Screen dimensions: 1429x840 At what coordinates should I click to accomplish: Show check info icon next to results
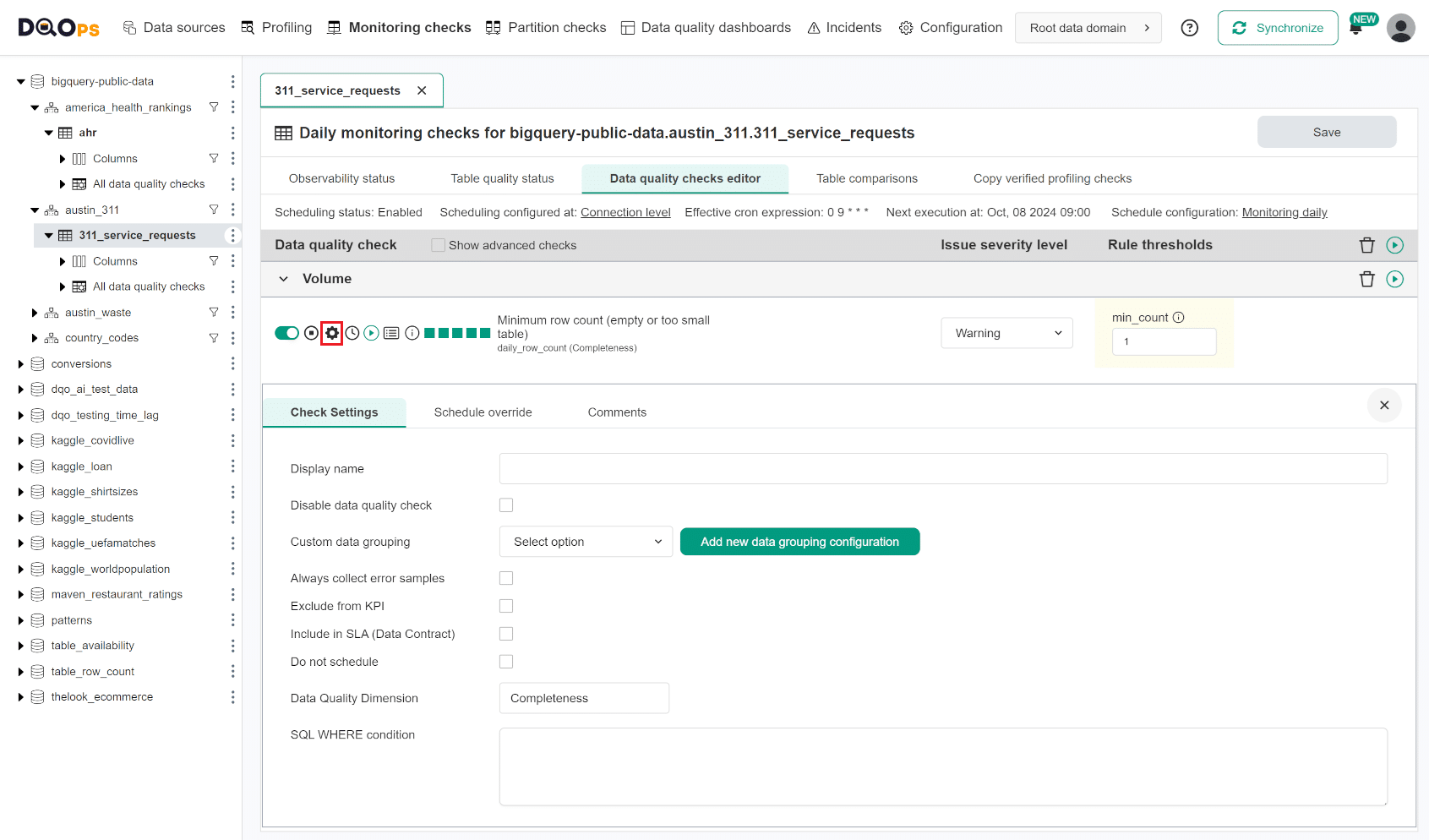[x=412, y=333]
